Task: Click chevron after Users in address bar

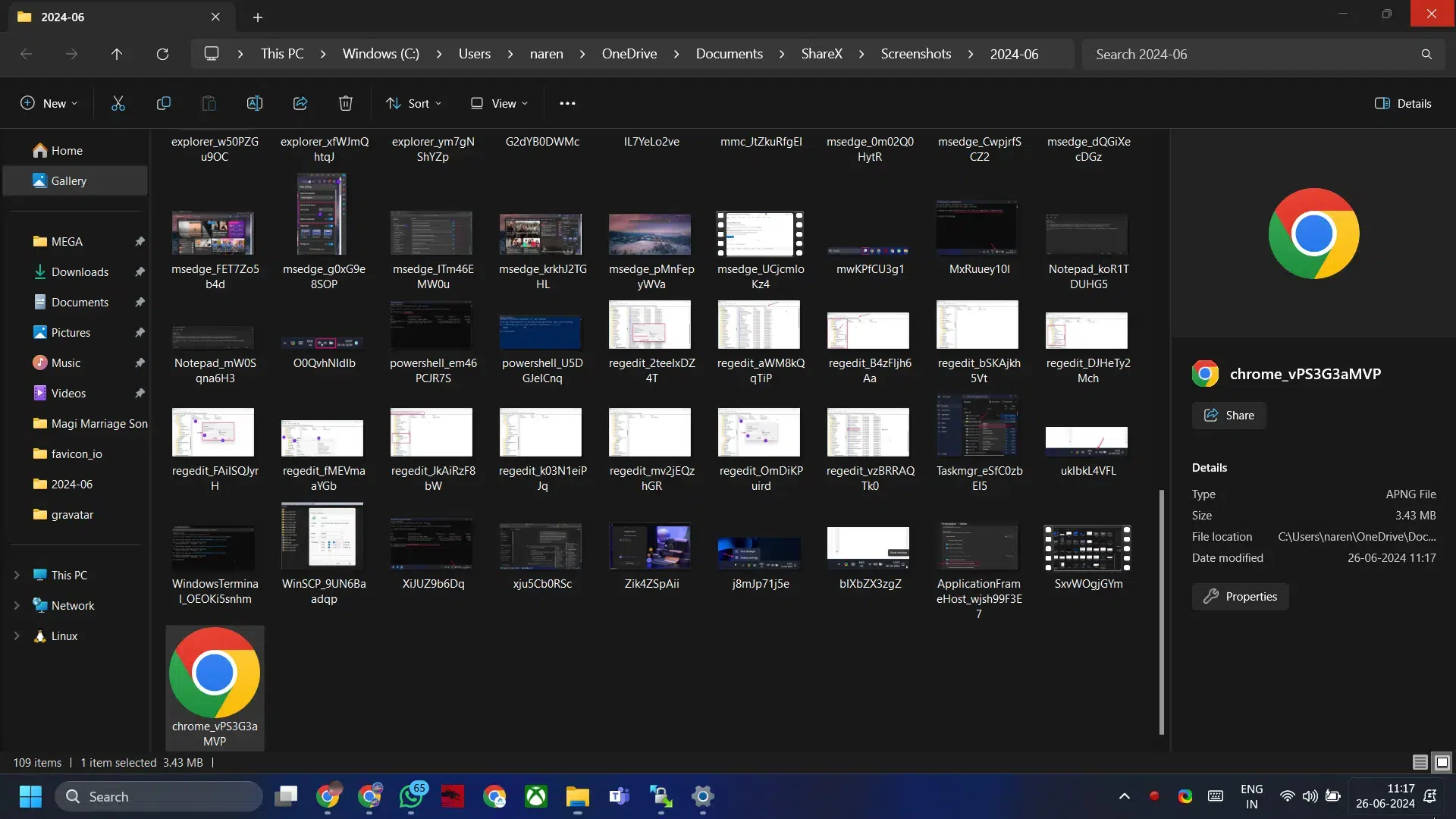Action: (x=510, y=54)
